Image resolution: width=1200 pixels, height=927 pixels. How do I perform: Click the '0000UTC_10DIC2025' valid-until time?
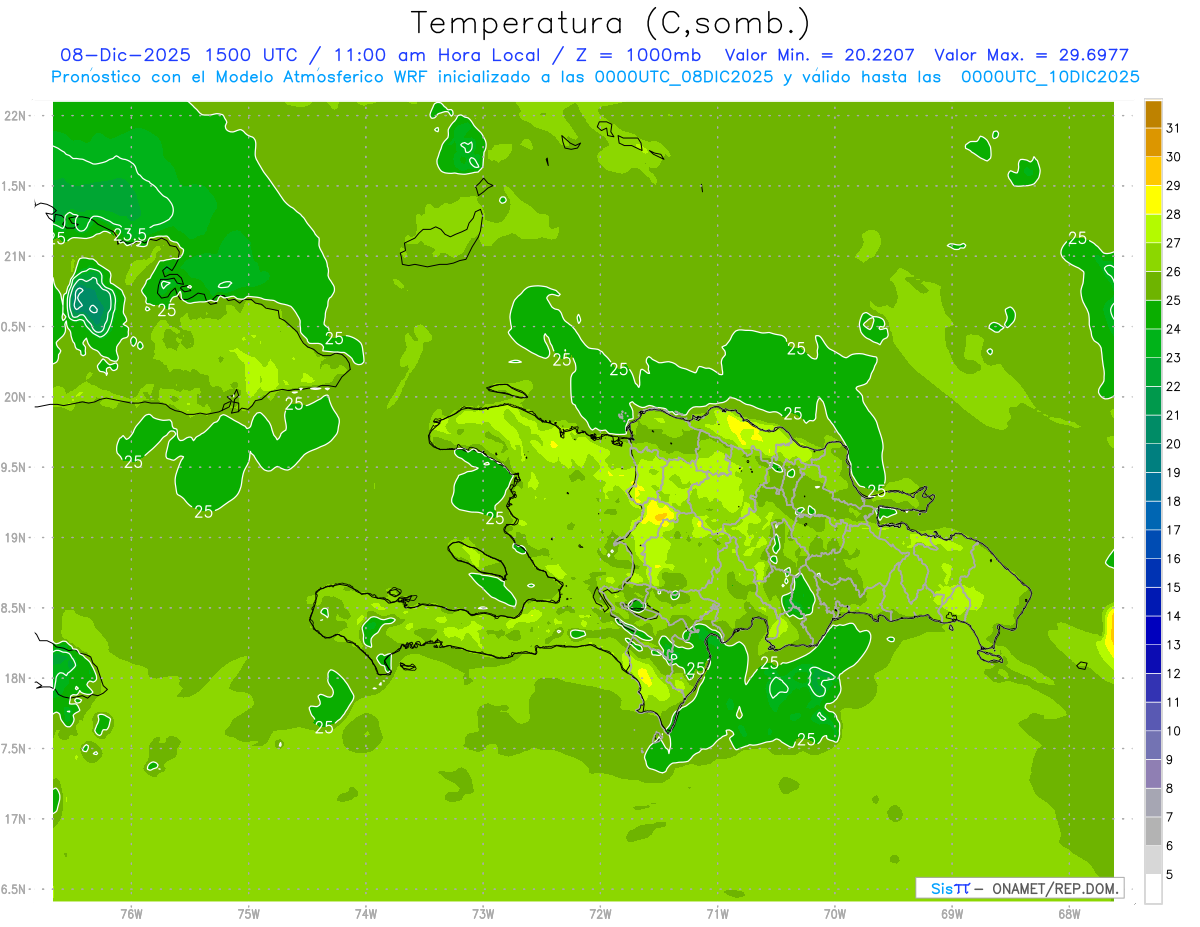click(x=1051, y=77)
